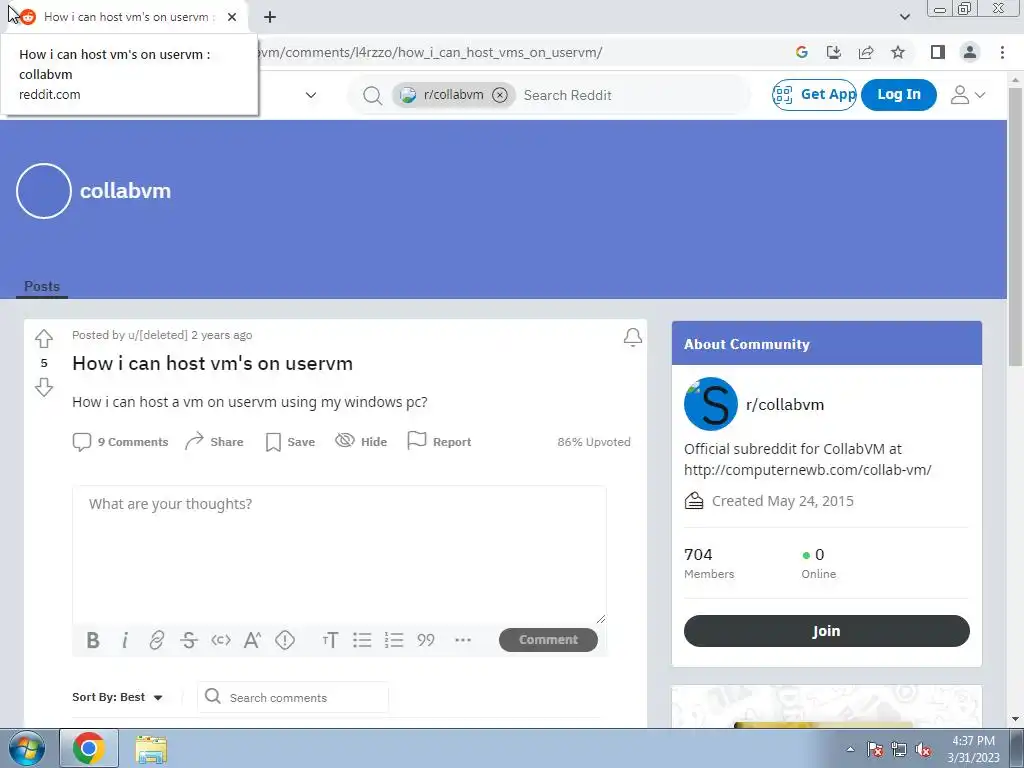Screen dimensions: 1024x768
Task: Click the r/collabvm community avatar icon
Action: pyautogui.click(x=711, y=404)
